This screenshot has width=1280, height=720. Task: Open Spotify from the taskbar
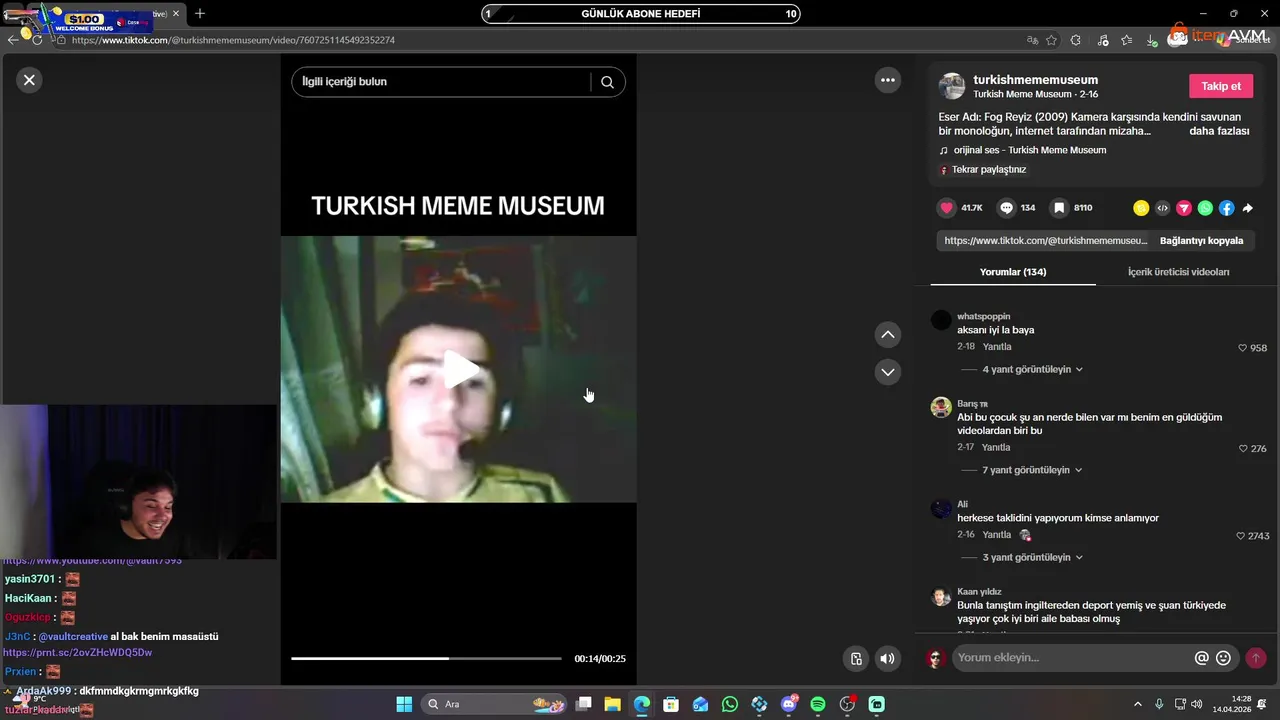coord(818,704)
